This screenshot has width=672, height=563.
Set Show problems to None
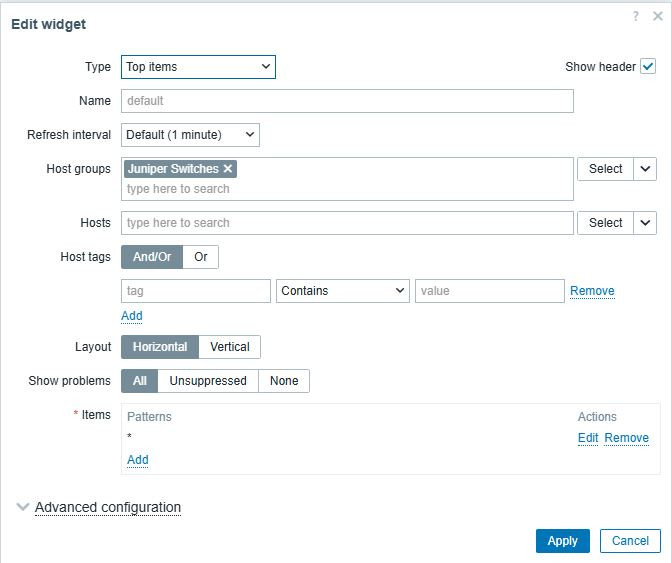pyautogui.click(x=284, y=381)
